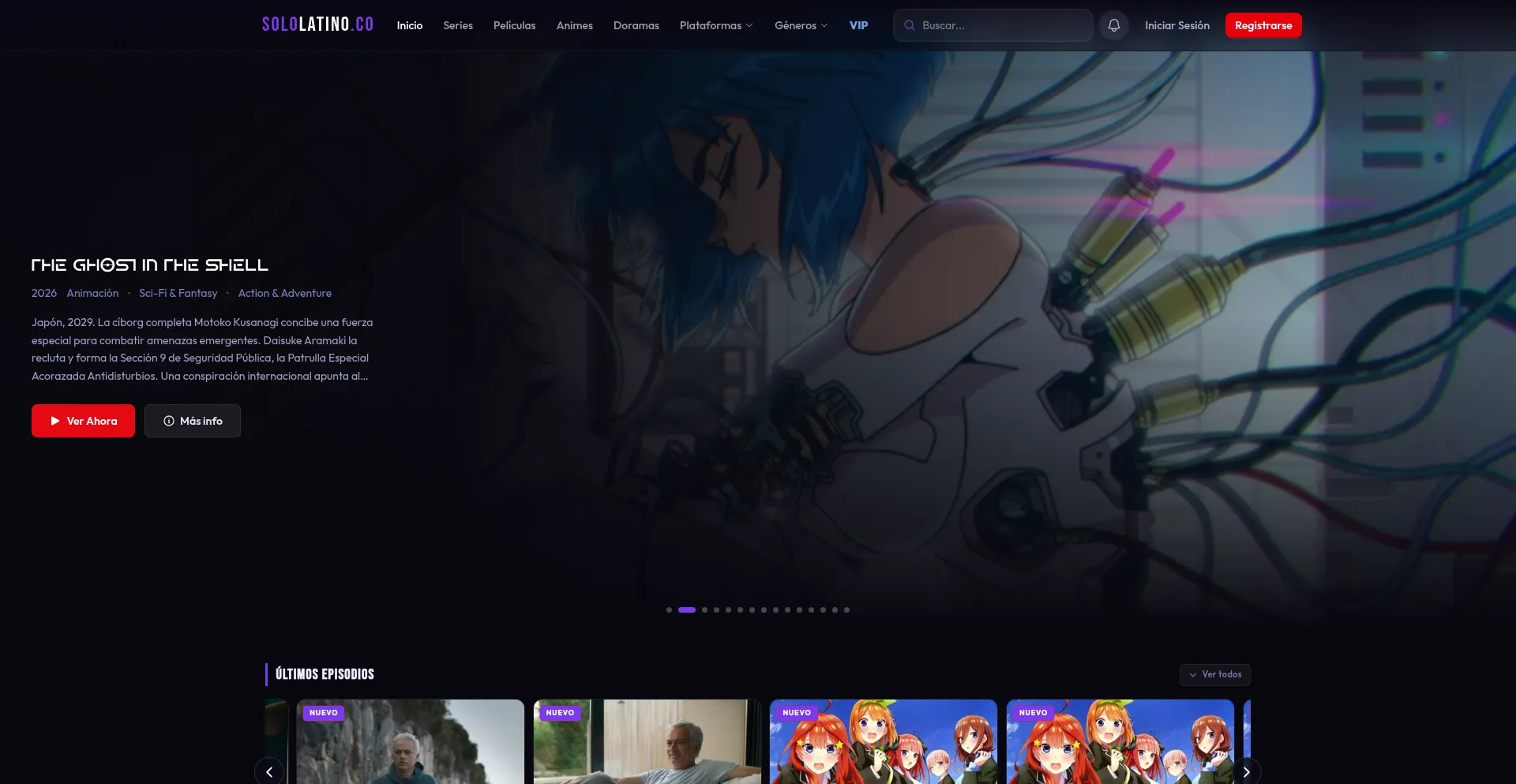Image resolution: width=1516 pixels, height=784 pixels.
Task: Open the Series section
Action: [x=458, y=25]
